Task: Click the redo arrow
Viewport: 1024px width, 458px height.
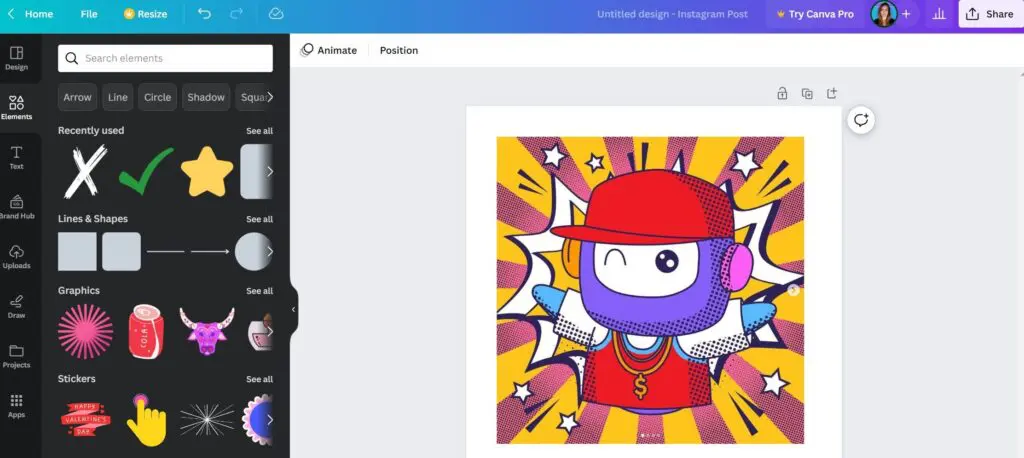Action: (x=237, y=14)
